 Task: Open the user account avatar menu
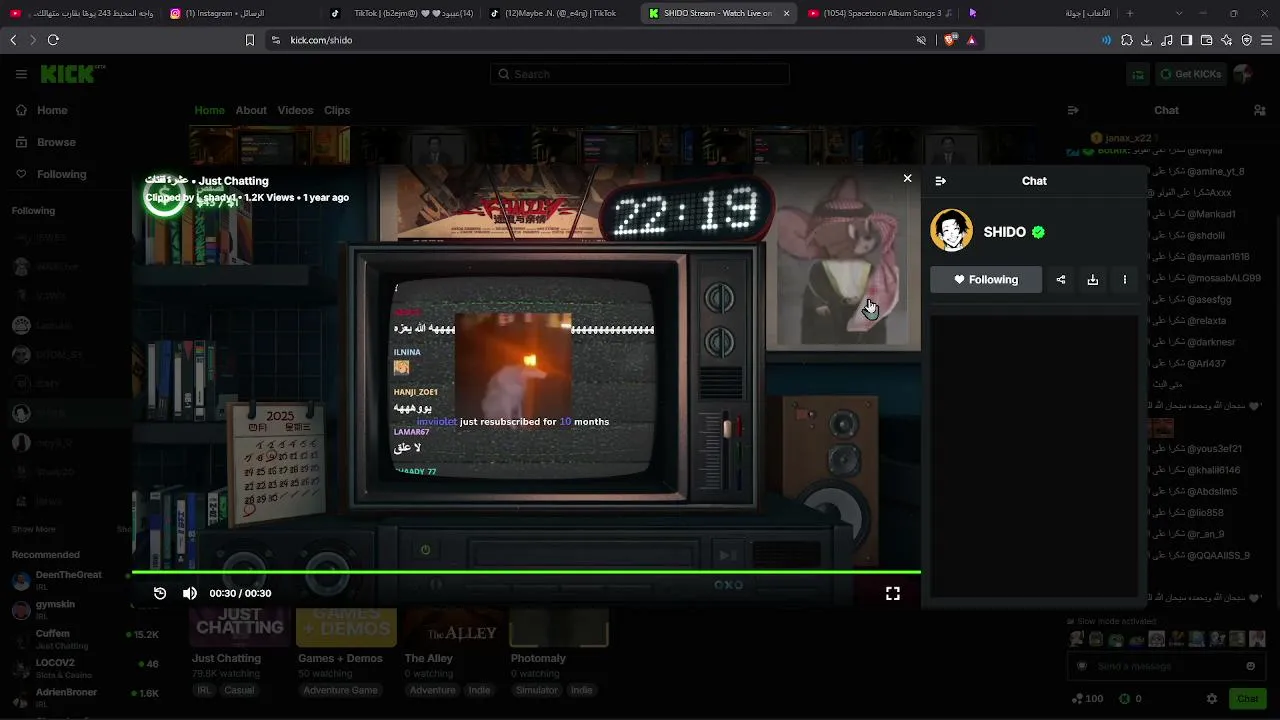1243,74
